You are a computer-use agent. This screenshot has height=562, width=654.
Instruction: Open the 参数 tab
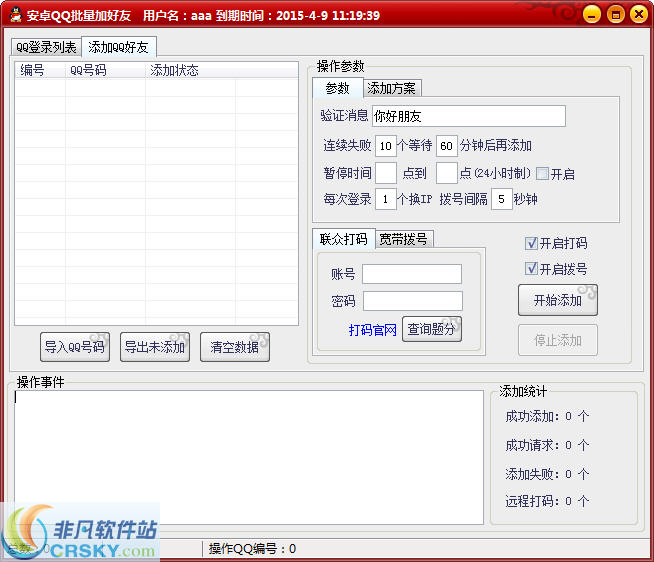[337, 88]
